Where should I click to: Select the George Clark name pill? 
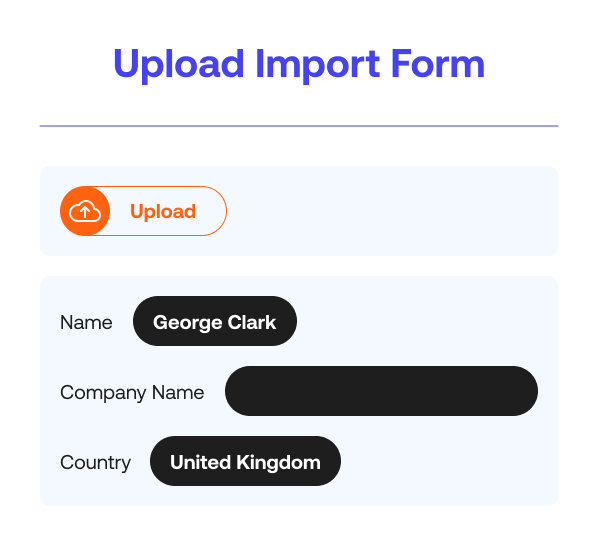click(215, 321)
